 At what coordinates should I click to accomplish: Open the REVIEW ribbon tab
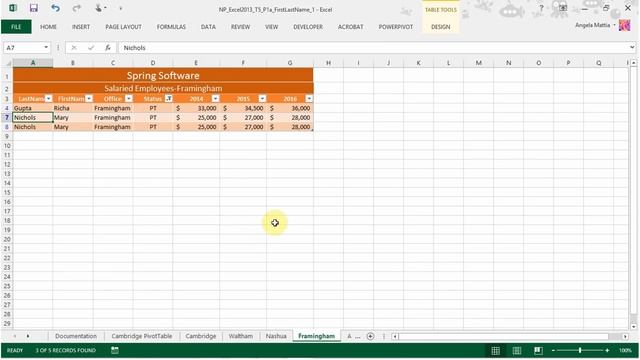[240, 27]
